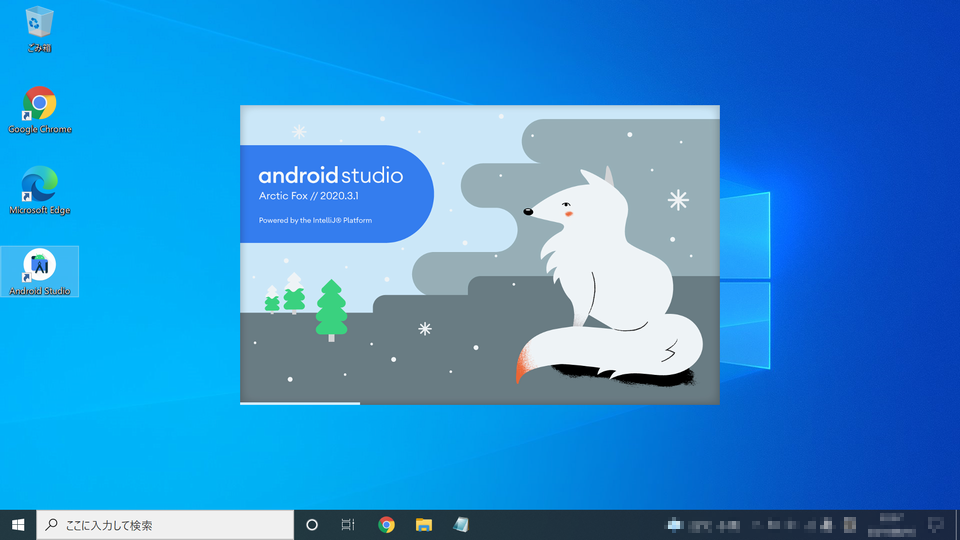960x540 pixels.
Task: Open Cortana circle button on taskbar
Action: click(x=312, y=525)
